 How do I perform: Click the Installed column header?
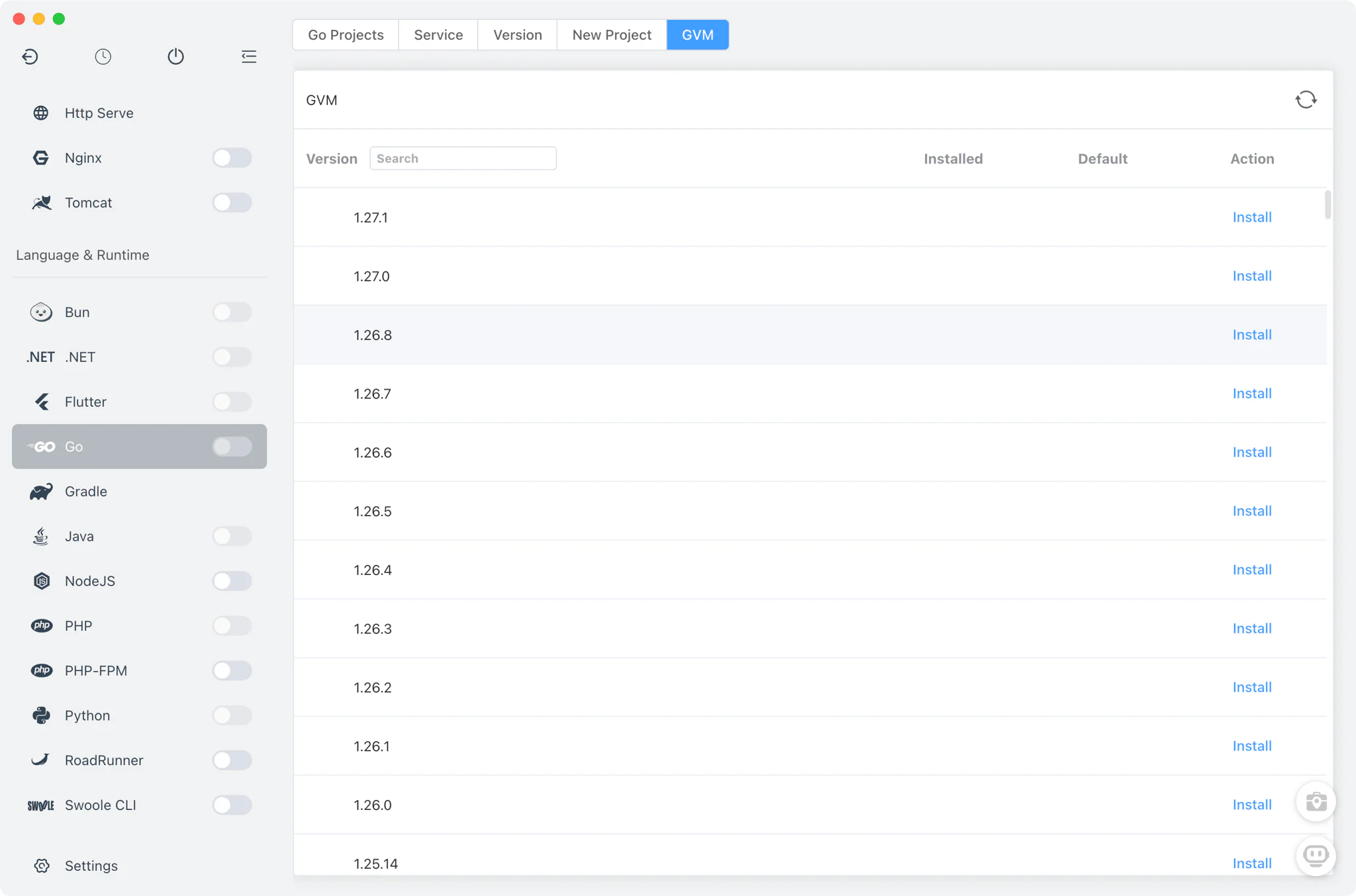pyautogui.click(x=953, y=159)
